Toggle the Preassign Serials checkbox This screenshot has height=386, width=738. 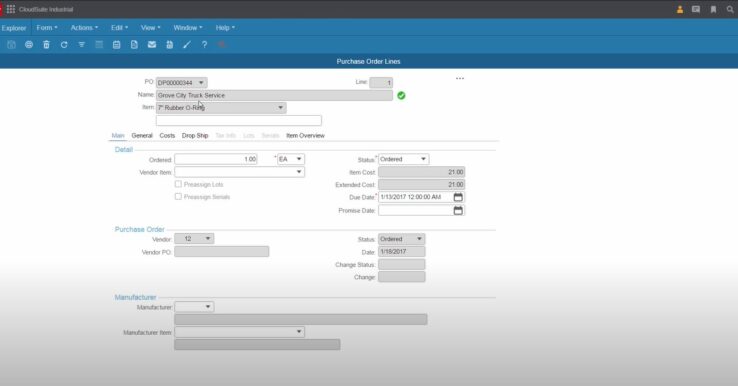click(x=178, y=196)
